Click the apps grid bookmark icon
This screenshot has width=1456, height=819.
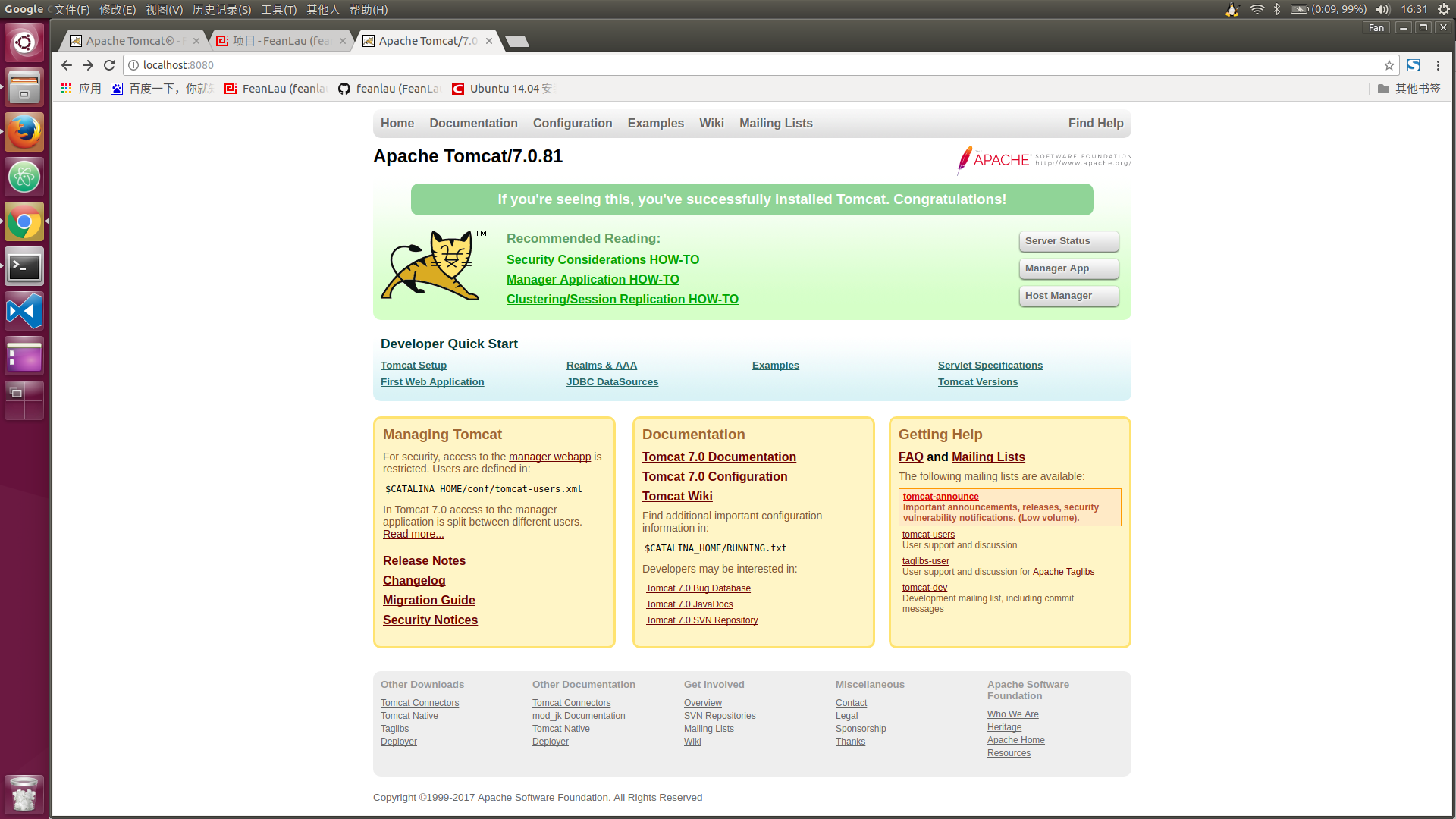click(67, 89)
